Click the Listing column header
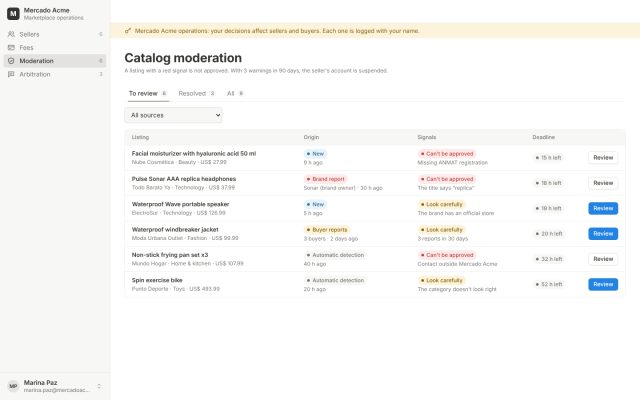The image size is (640, 400). point(140,137)
